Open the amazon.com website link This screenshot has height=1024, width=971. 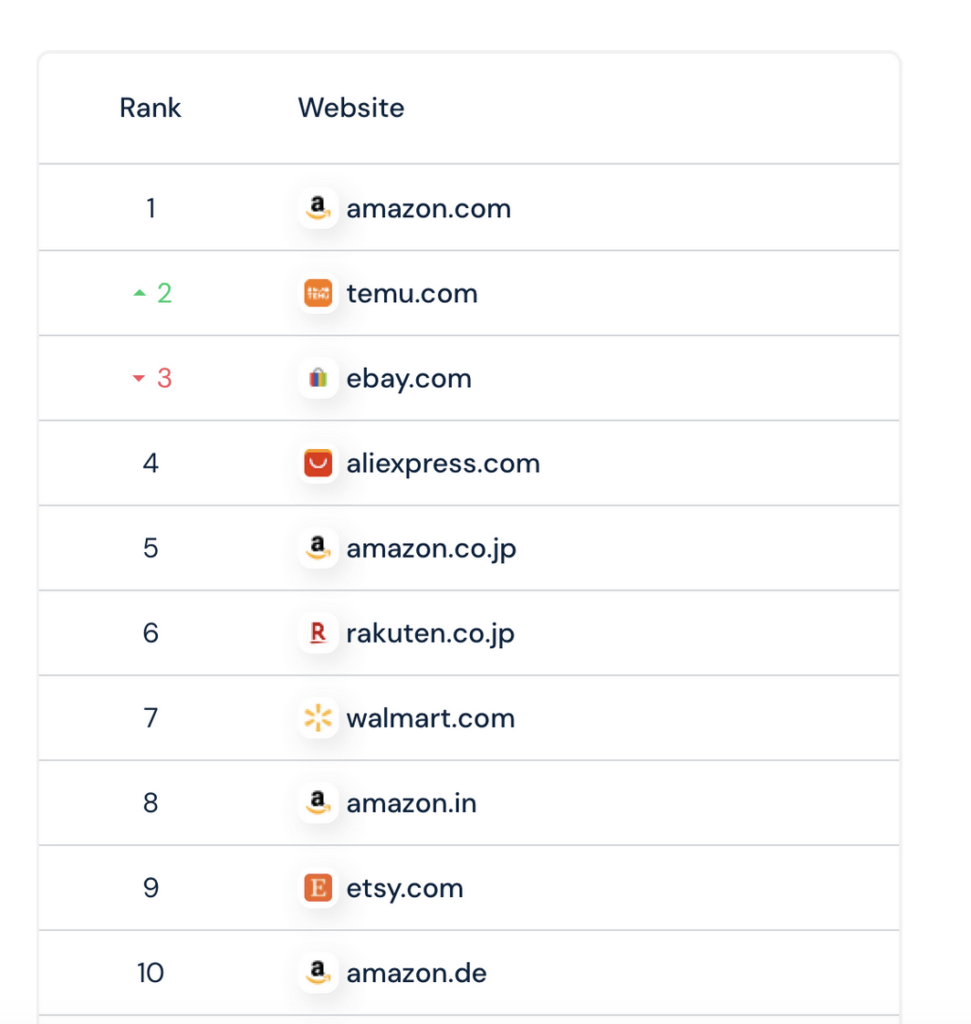(428, 209)
